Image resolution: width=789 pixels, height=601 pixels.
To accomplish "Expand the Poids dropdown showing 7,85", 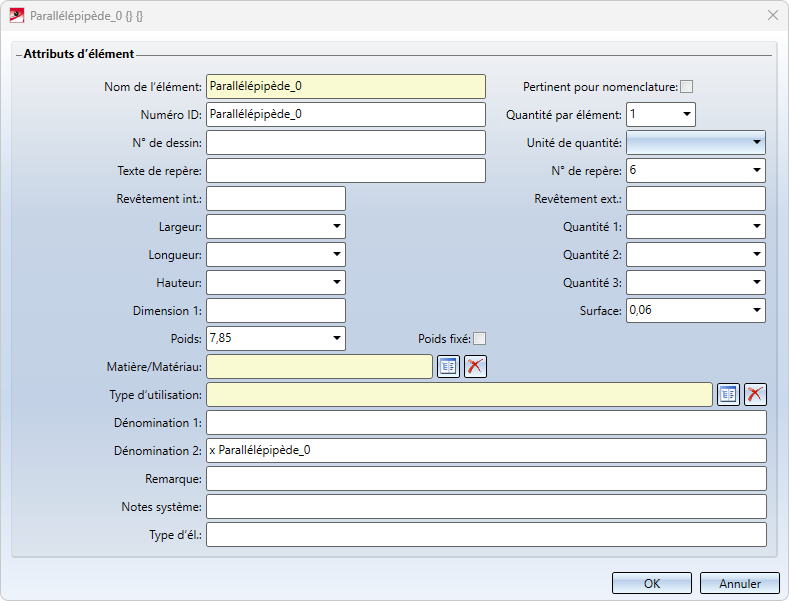I will point(336,339).
